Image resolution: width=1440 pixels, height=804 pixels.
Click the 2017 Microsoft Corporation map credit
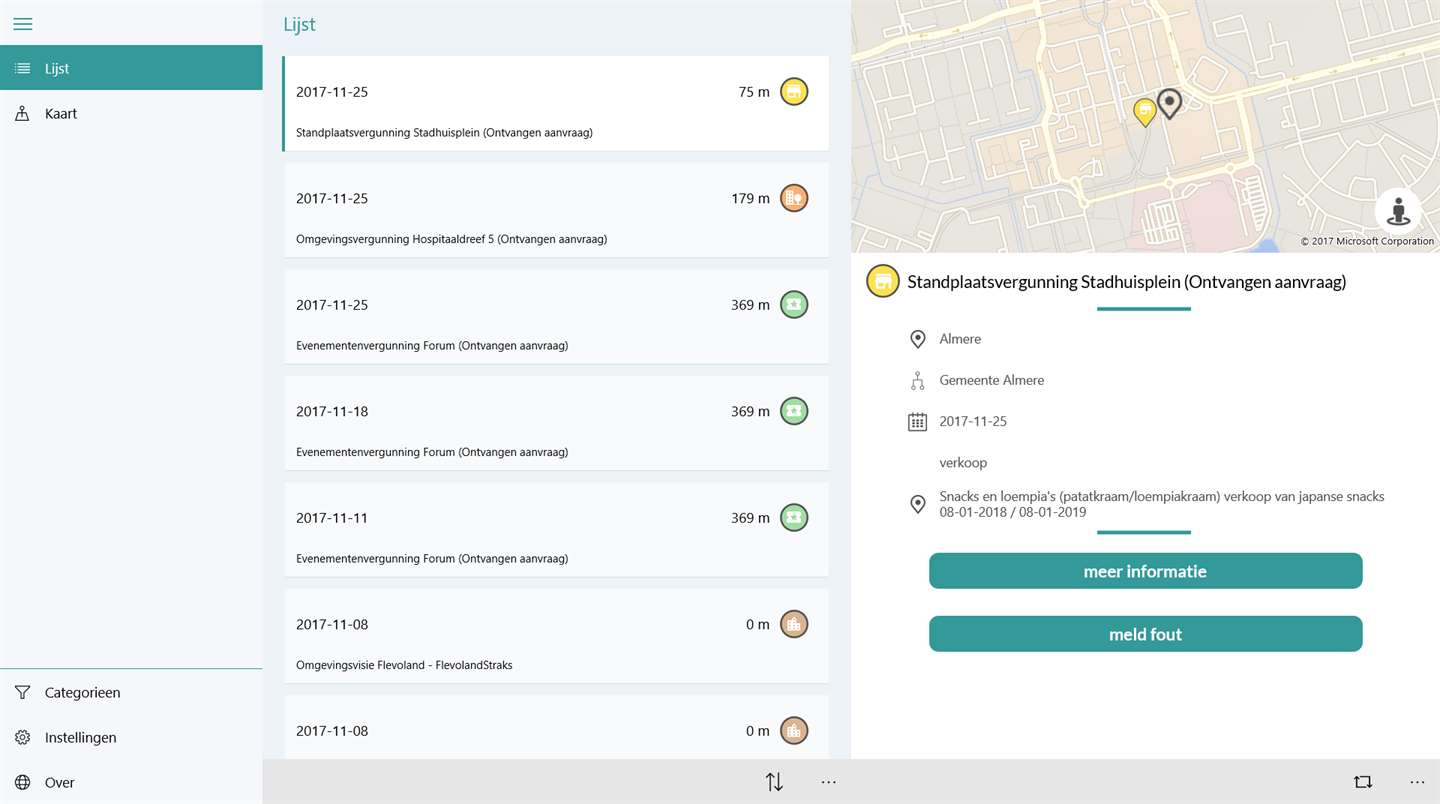(1367, 241)
